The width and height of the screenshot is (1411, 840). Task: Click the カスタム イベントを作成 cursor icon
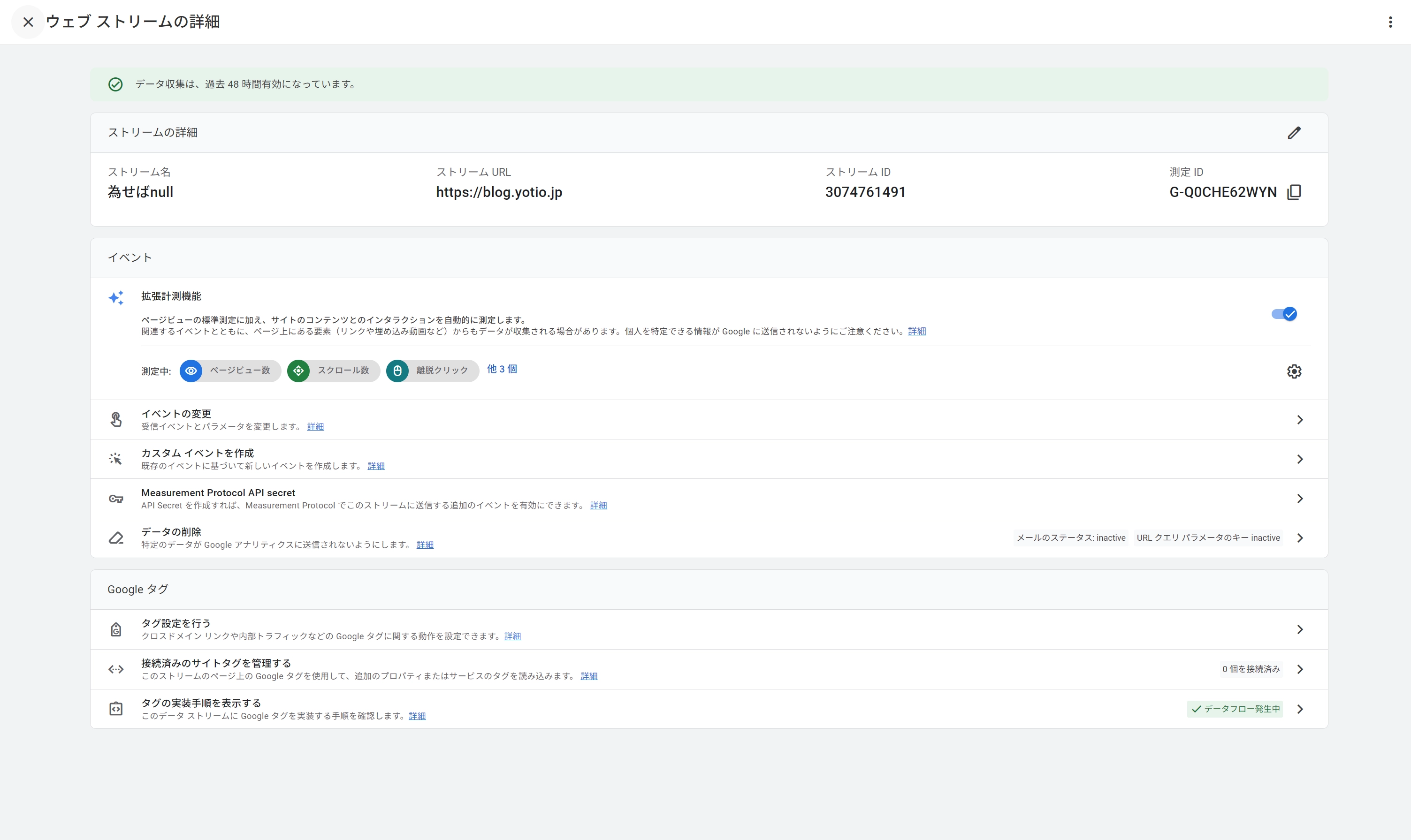tap(115, 459)
